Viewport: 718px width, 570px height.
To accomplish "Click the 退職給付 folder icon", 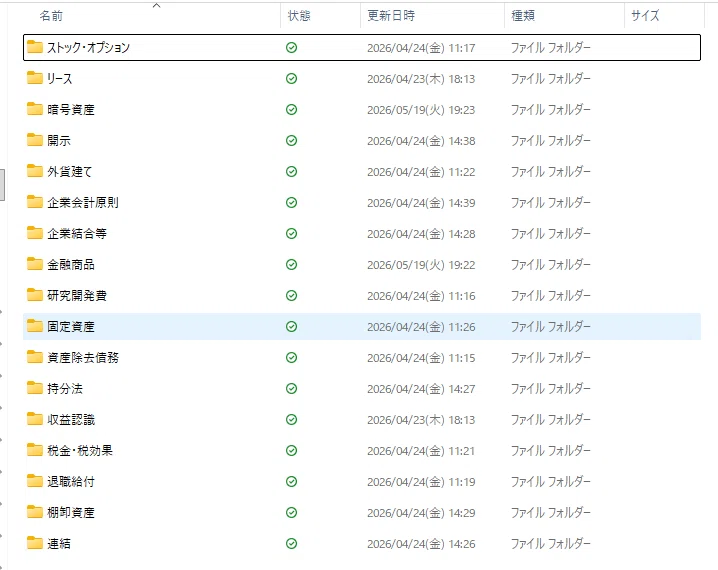I will (35, 481).
